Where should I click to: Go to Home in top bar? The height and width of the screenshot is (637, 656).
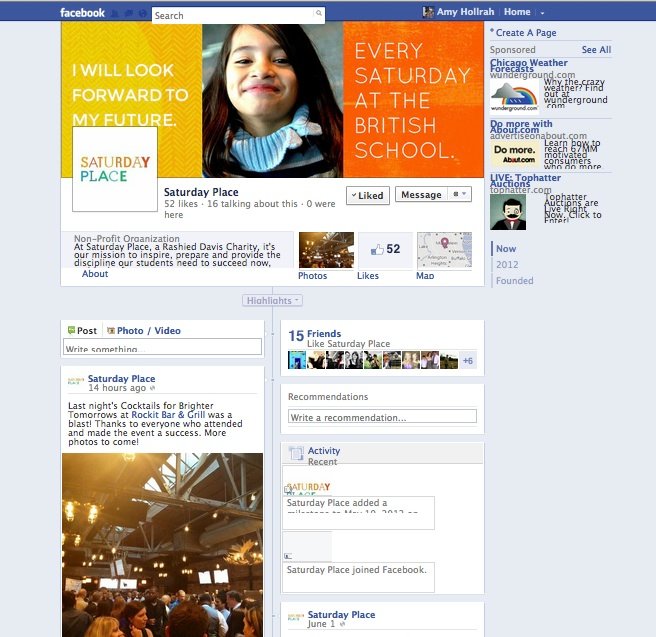click(x=517, y=12)
